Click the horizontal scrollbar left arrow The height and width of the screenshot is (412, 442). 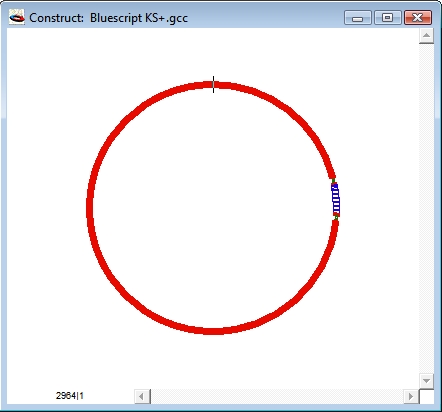[142, 396]
